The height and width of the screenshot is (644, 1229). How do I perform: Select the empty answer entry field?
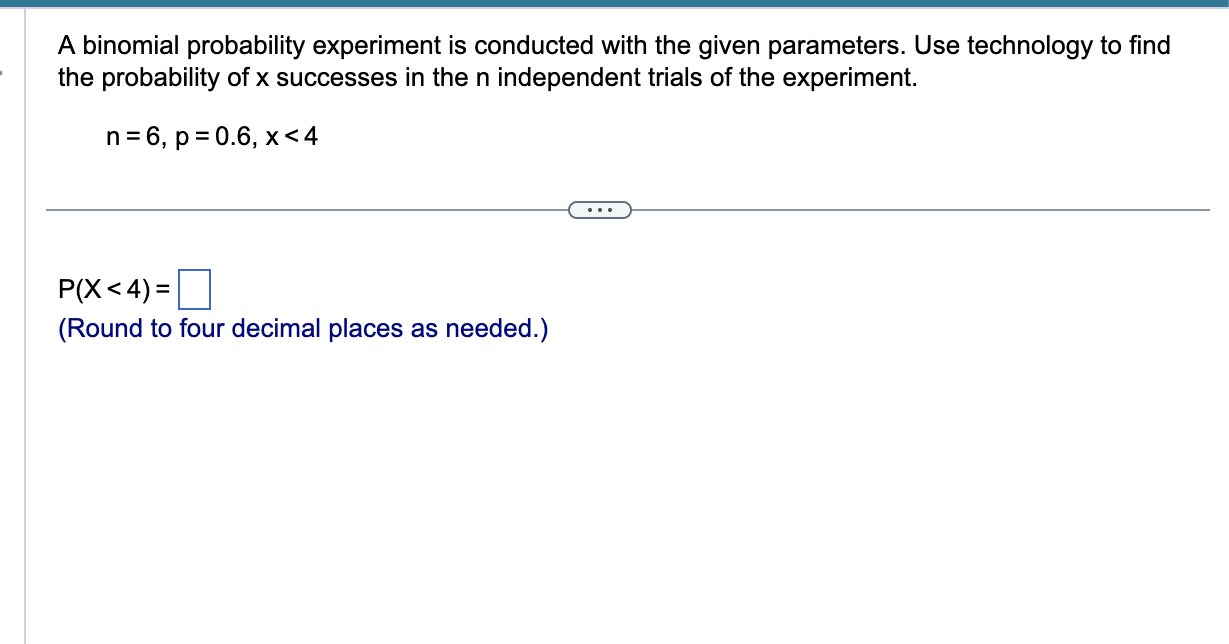point(195,289)
